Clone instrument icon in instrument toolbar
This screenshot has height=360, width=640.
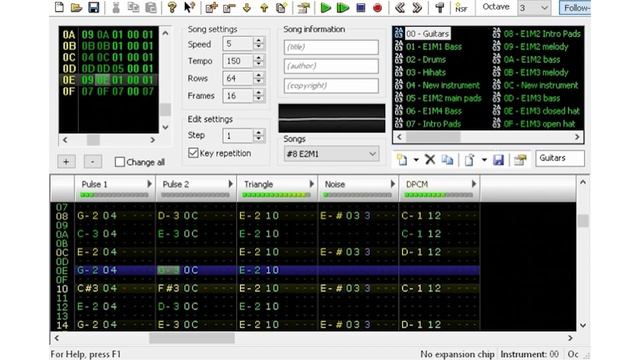pos(447,160)
